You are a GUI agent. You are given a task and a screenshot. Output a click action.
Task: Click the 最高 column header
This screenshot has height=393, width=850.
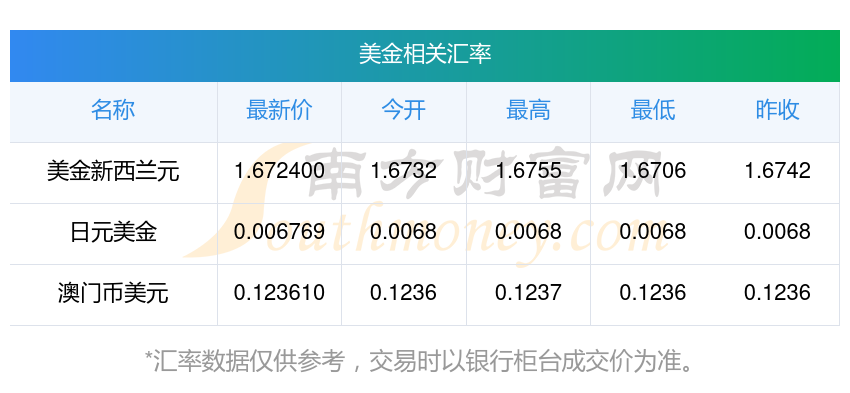[x=528, y=110]
